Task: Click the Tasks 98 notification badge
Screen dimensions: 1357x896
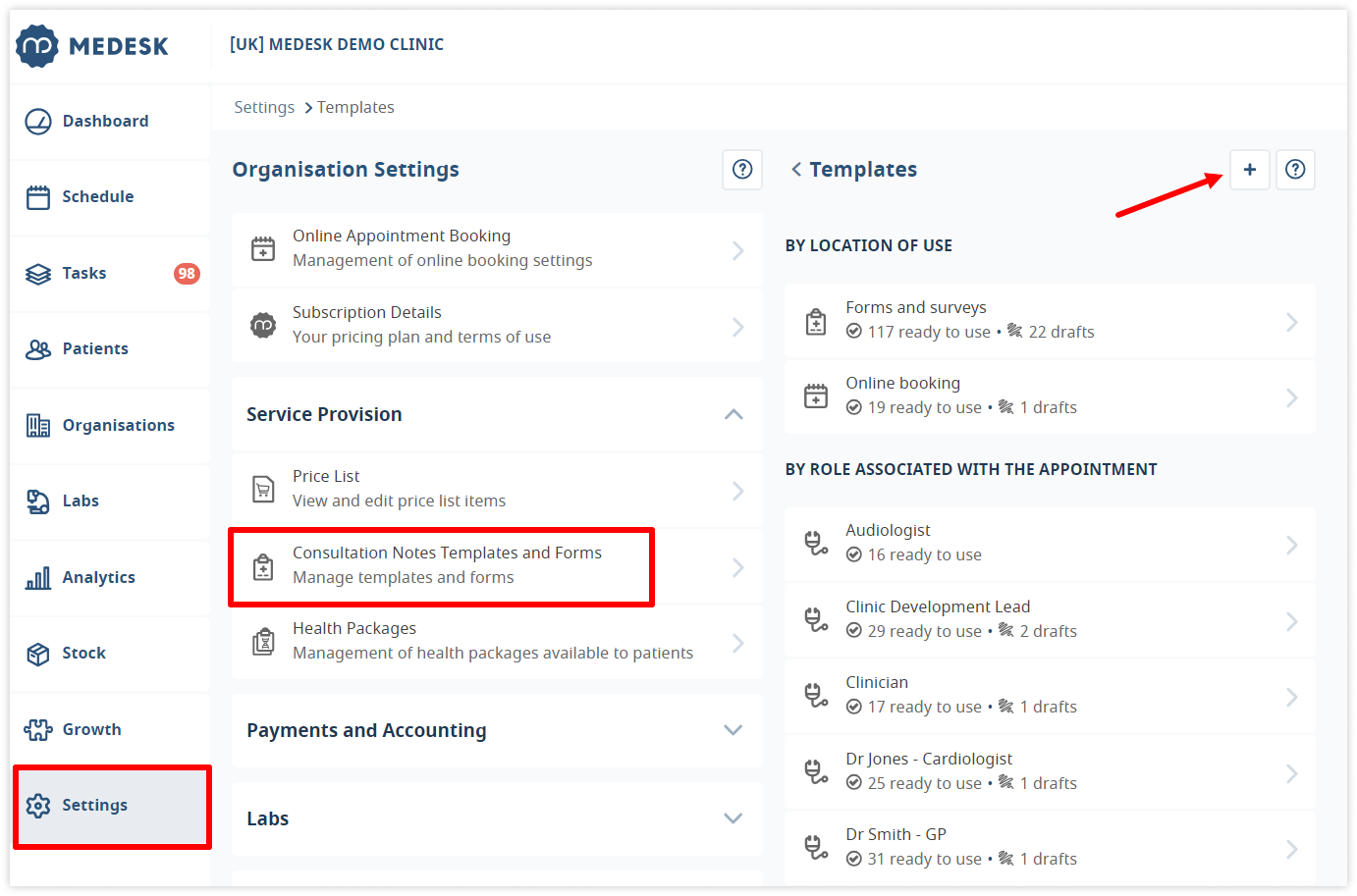Action: click(187, 274)
